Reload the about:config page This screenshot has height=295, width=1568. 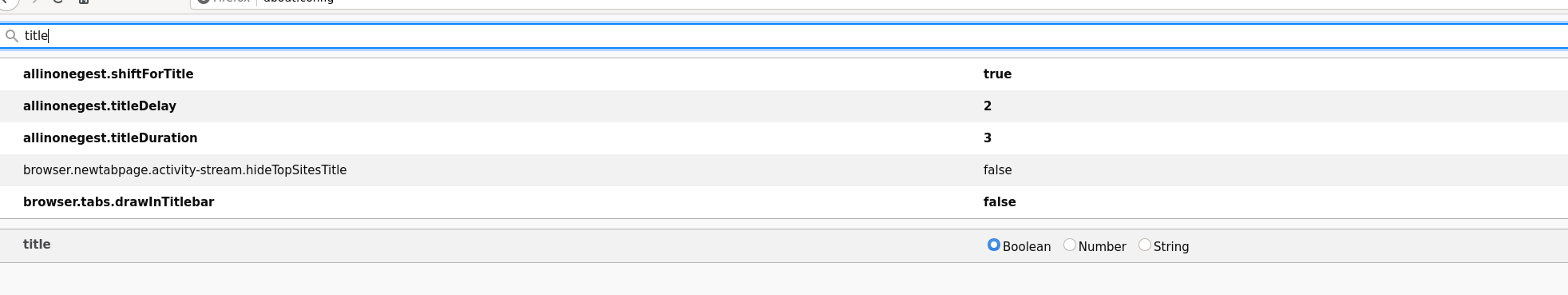(x=57, y=2)
